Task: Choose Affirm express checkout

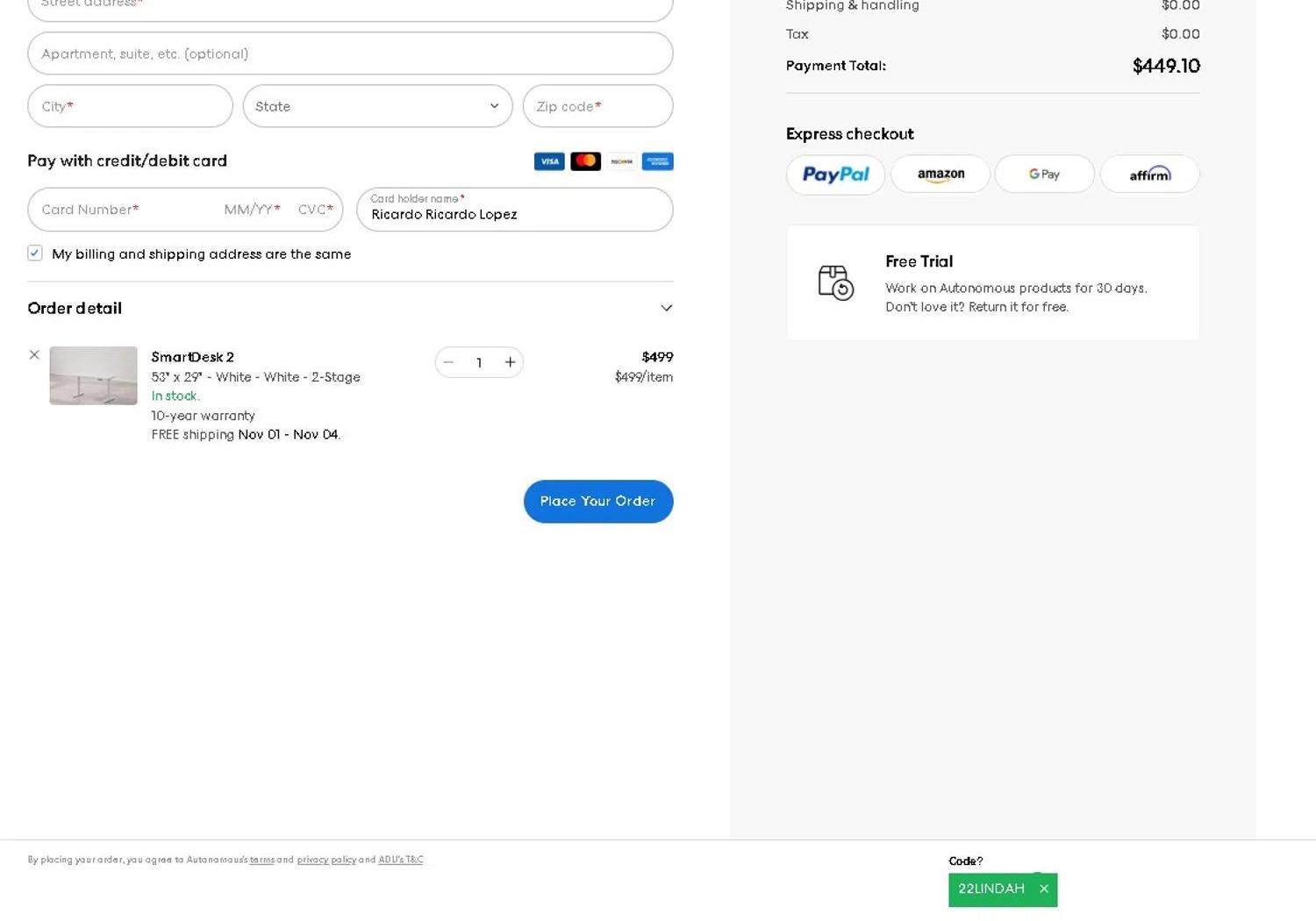Action: coord(1150,175)
